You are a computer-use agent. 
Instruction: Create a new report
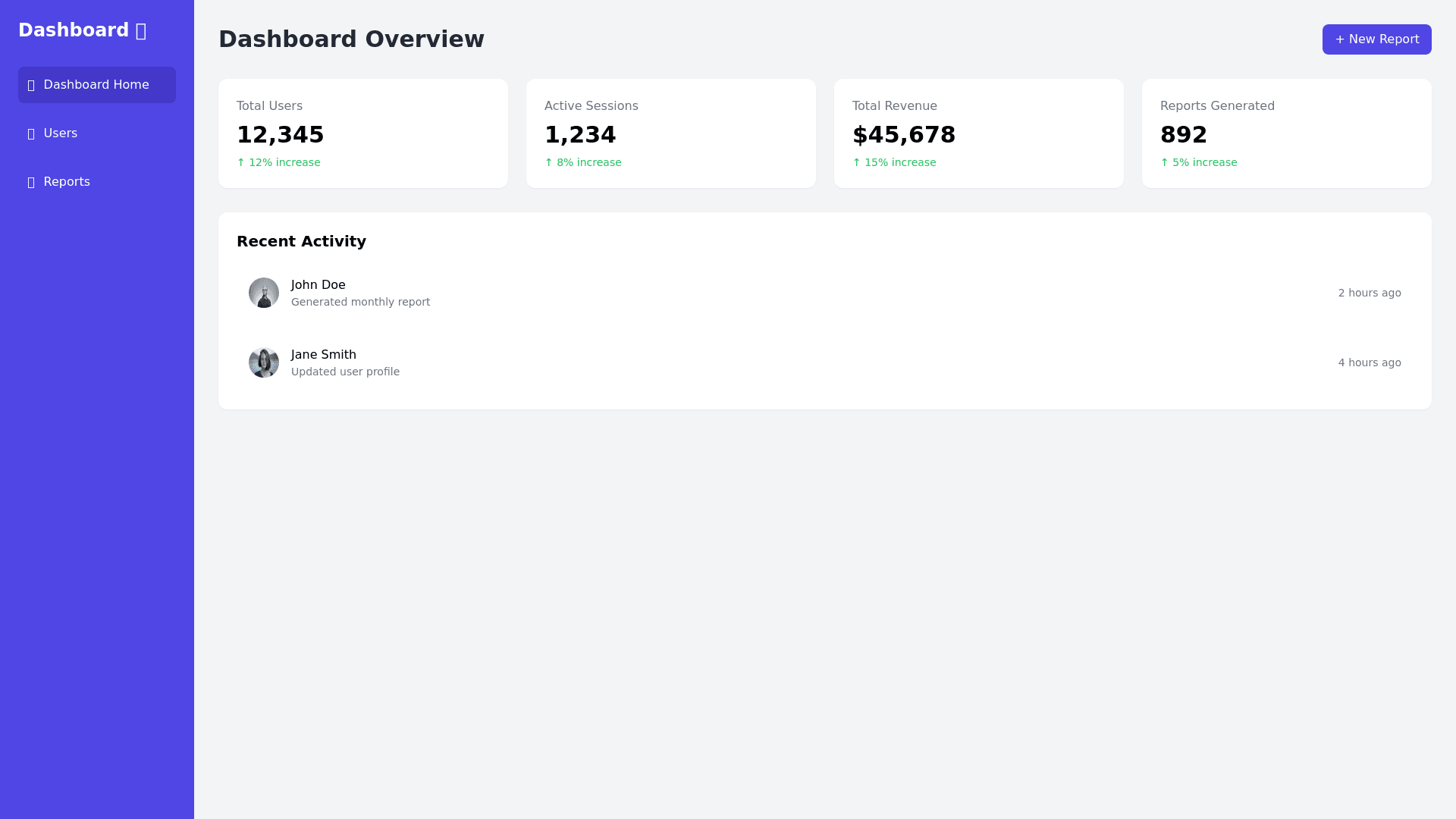1376,39
